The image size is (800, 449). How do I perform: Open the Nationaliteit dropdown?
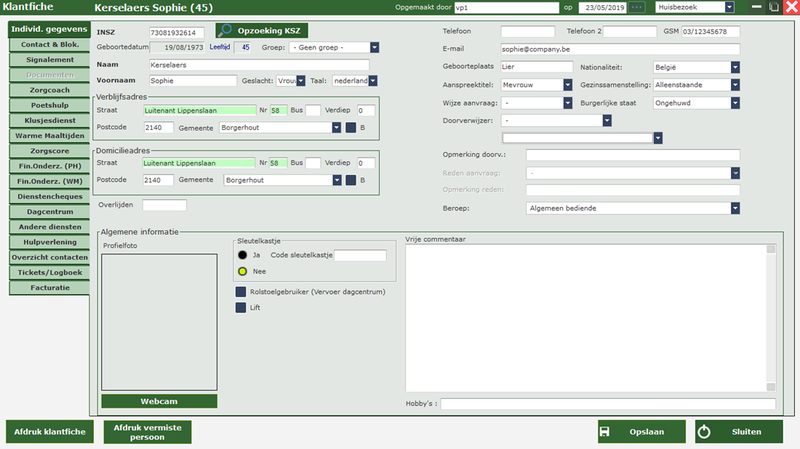coord(735,67)
